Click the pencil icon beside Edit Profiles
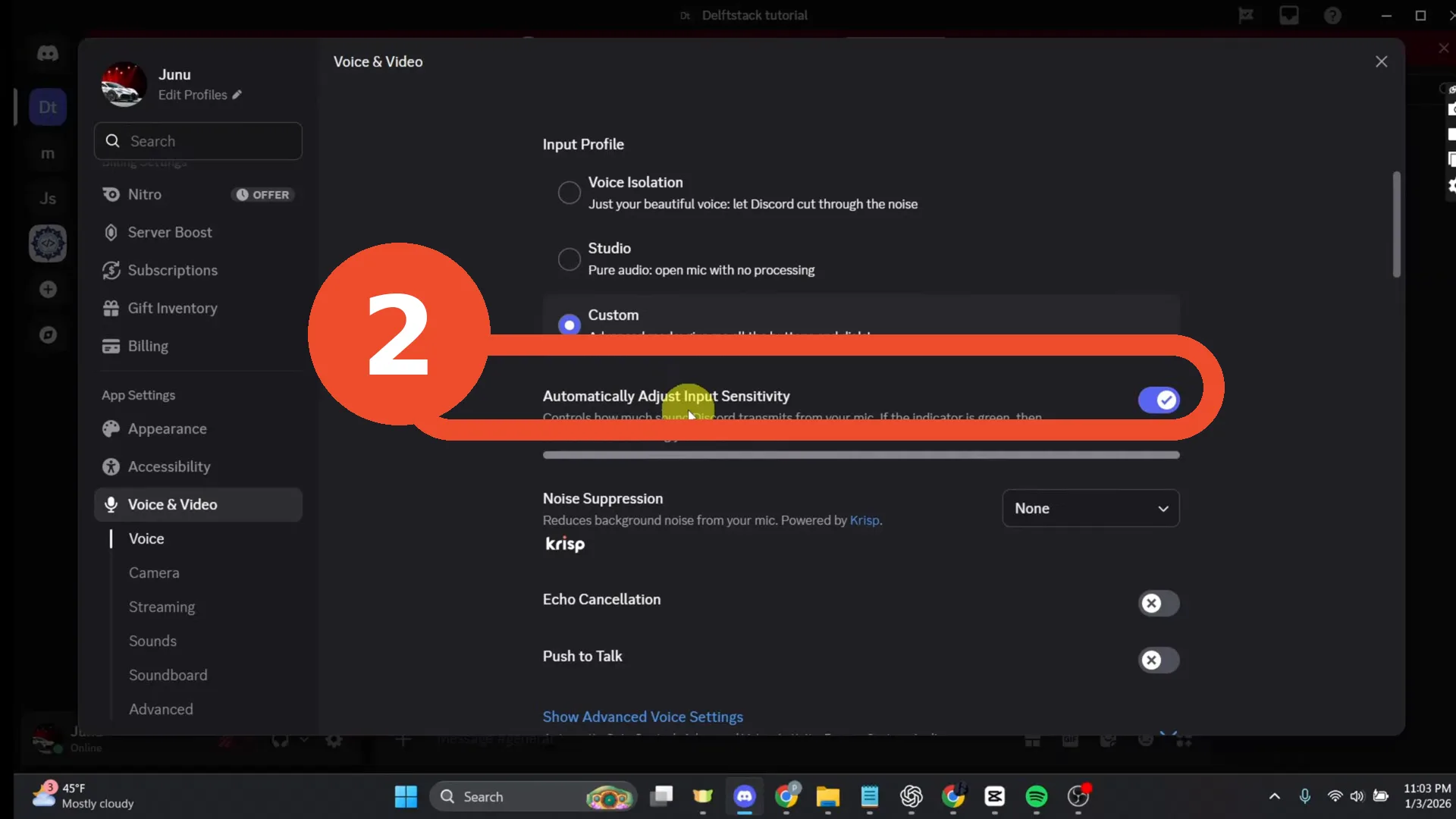 [x=237, y=95]
